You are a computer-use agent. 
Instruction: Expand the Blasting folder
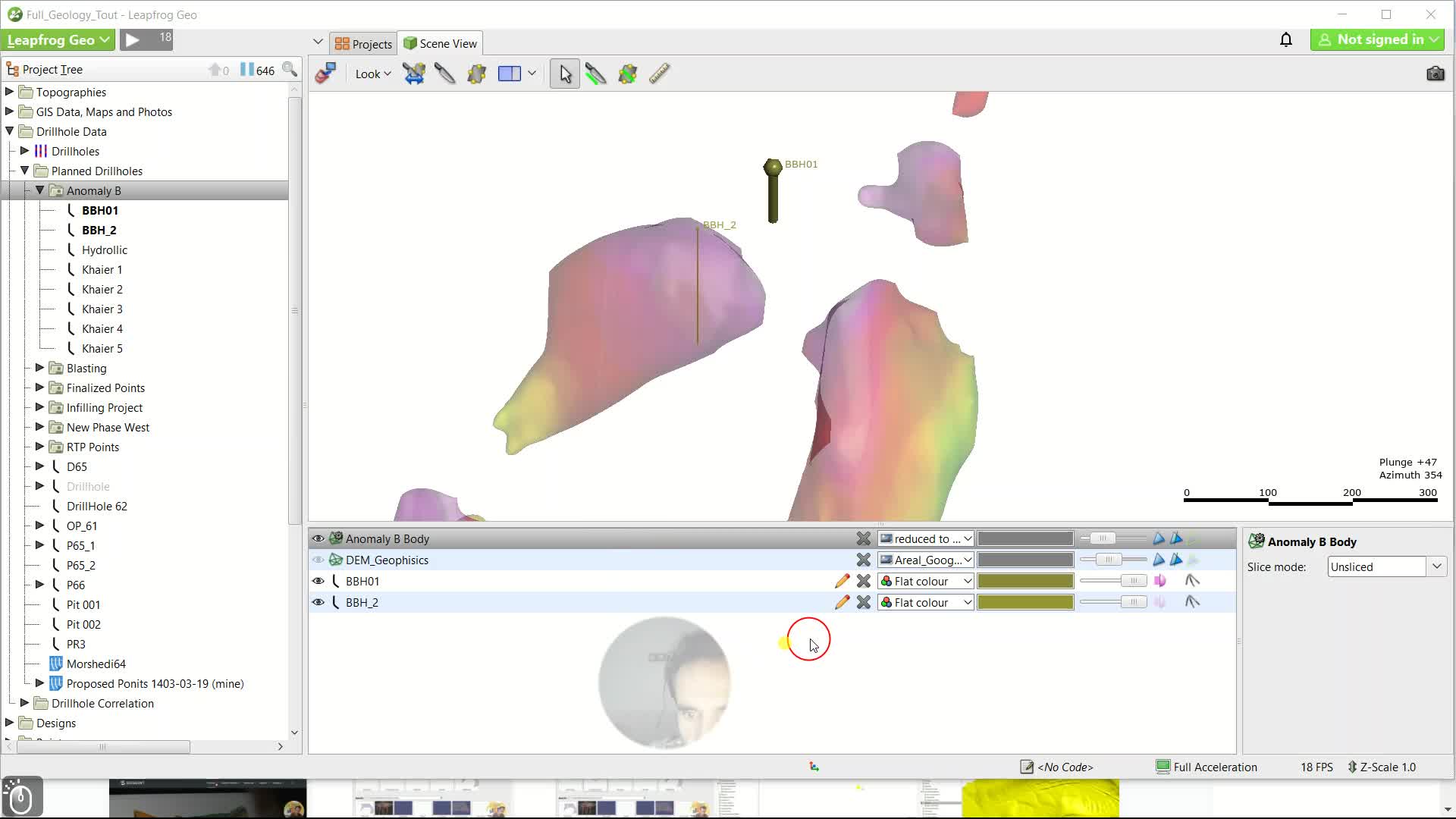pyautogui.click(x=40, y=368)
